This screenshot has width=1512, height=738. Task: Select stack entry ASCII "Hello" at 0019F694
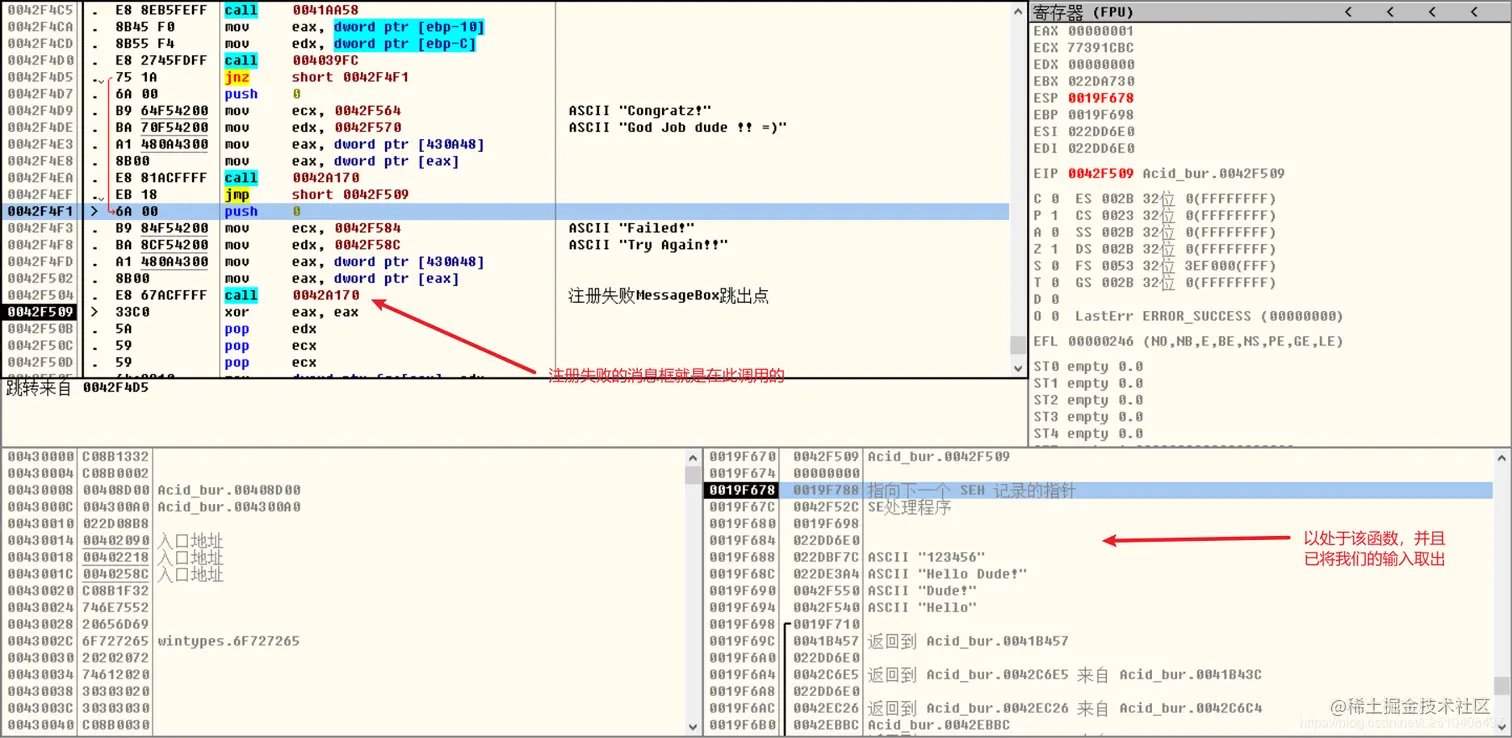(1100, 607)
